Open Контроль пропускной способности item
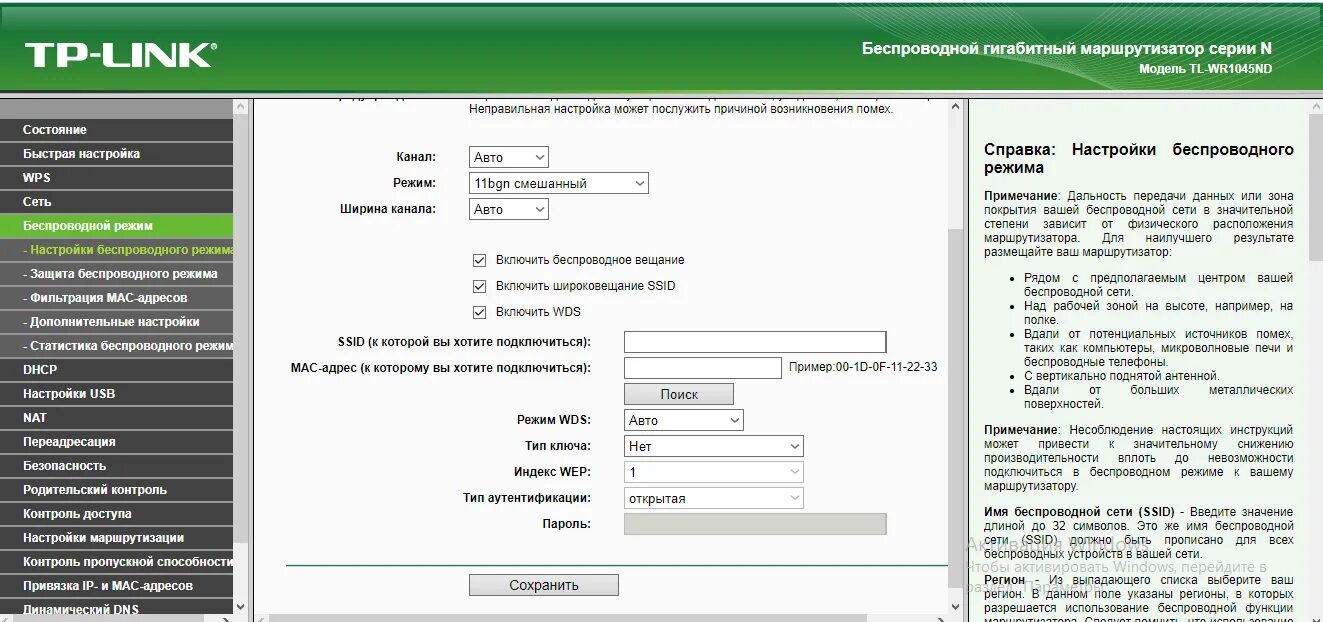Image resolution: width=1323 pixels, height=622 pixels. tap(116, 562)
